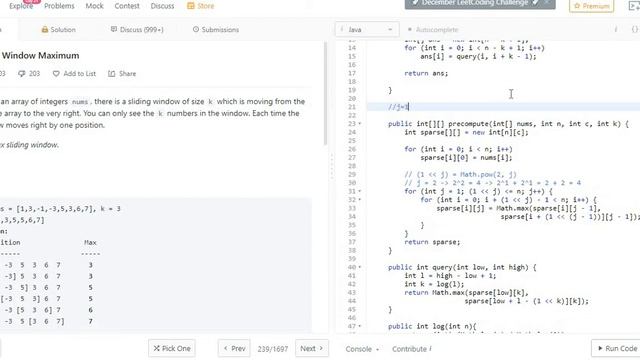Switch to the Discuss (999+) tab
Viewport: 640px width, 360px height.
point(137,29)
